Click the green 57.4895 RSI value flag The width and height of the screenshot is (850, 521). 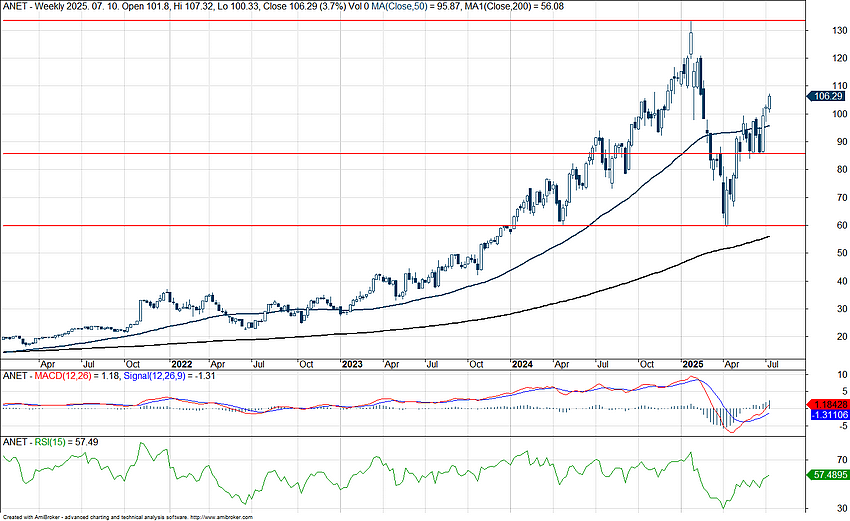click(x=828, y=474)
